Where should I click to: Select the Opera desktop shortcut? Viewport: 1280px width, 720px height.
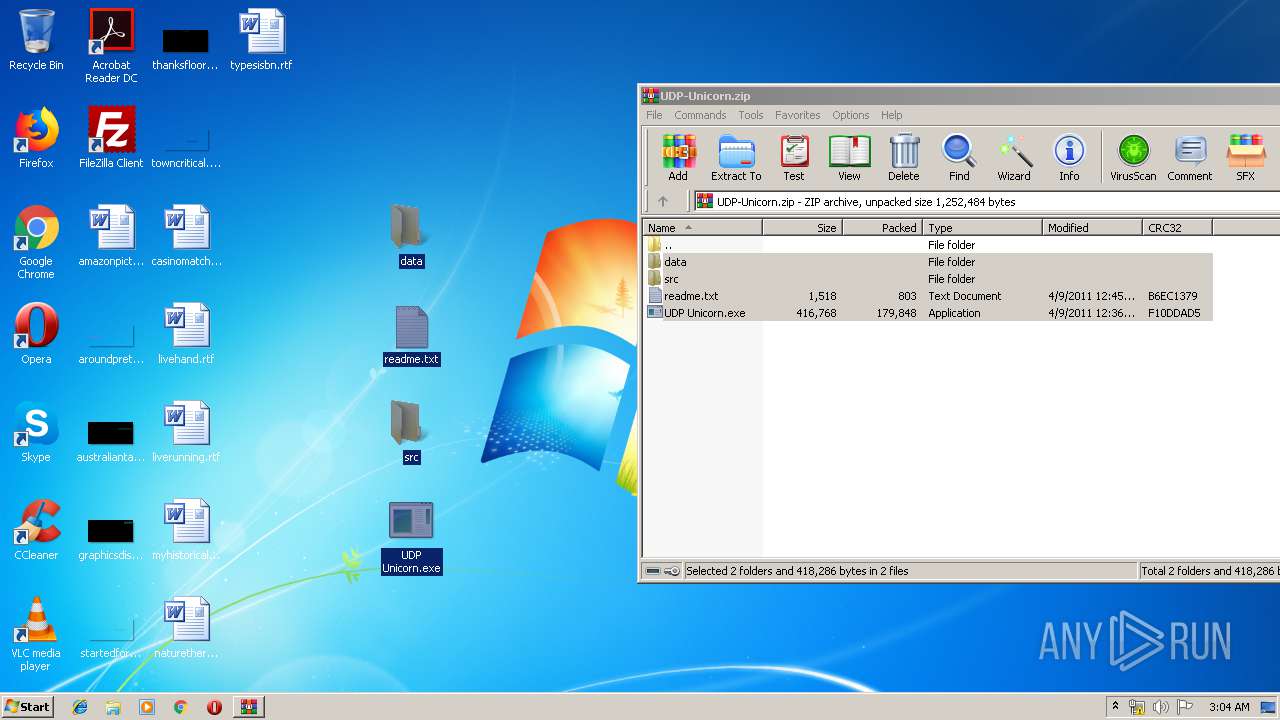(36, 334)
